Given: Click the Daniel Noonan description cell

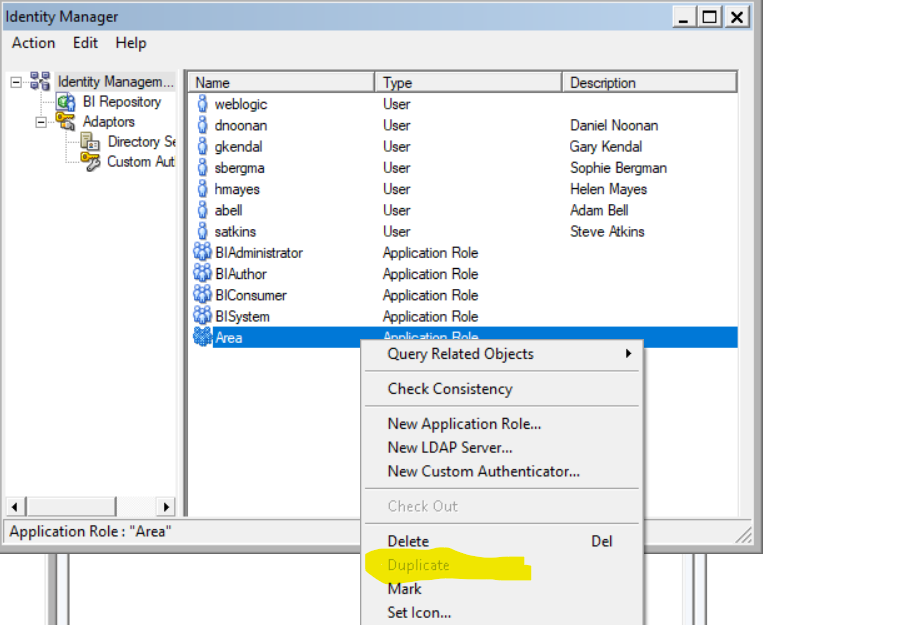Looking at the screenshot, I should point(614,125).
